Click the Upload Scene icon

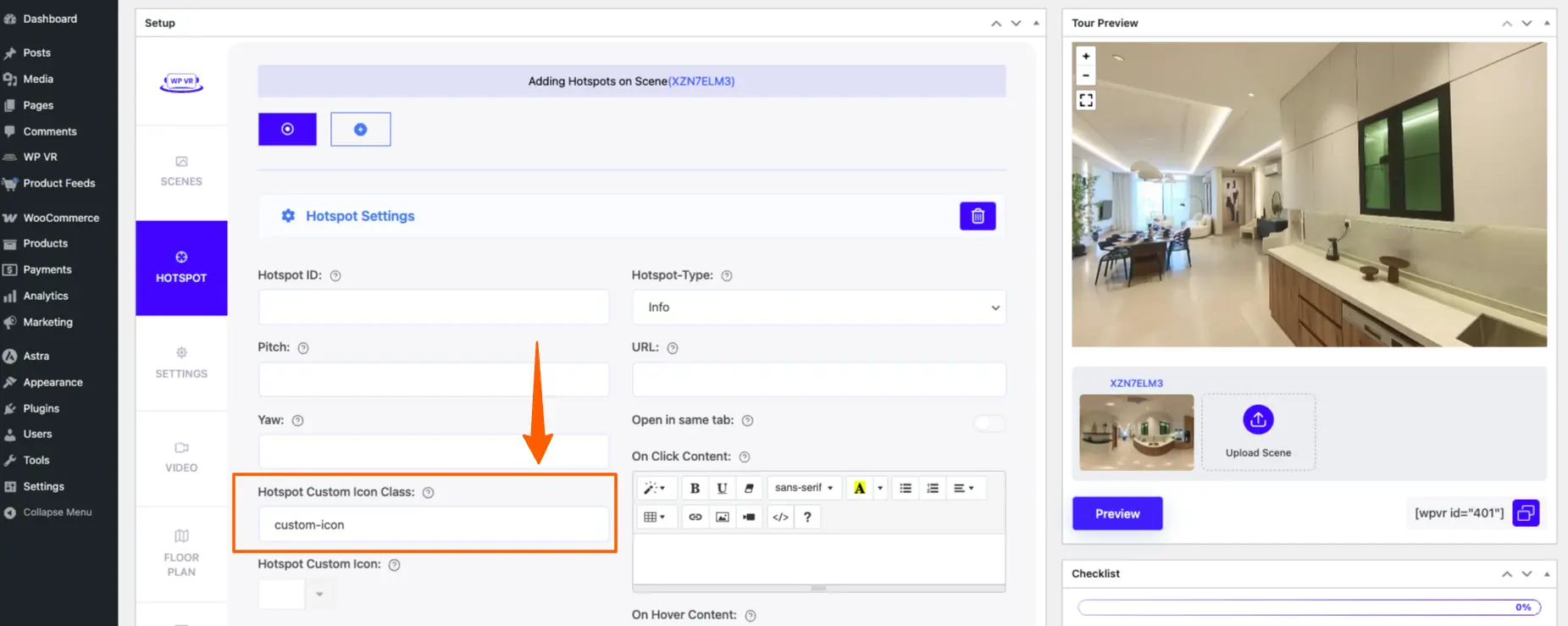(x=1258, y=419)
